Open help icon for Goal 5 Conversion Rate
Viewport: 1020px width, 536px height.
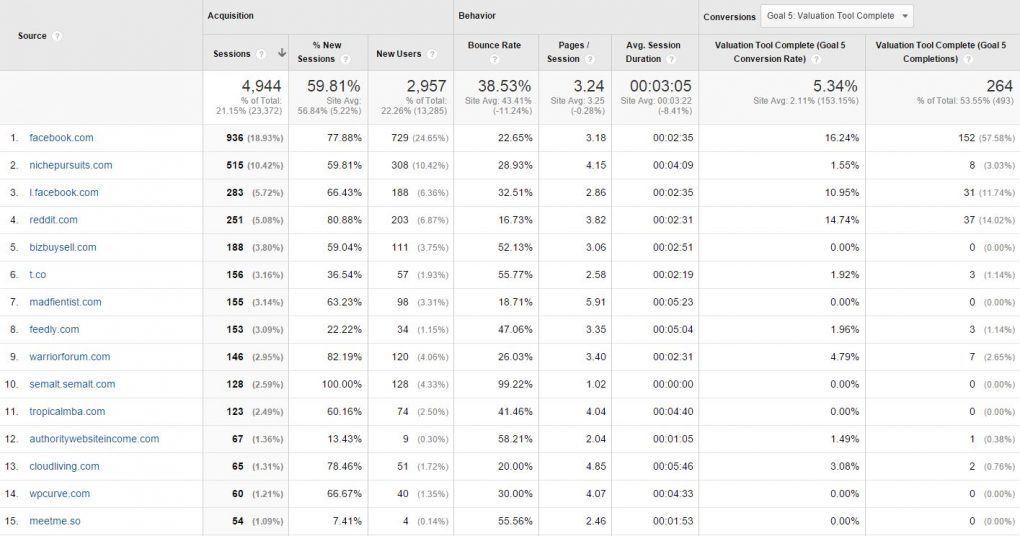click(816, 59)
